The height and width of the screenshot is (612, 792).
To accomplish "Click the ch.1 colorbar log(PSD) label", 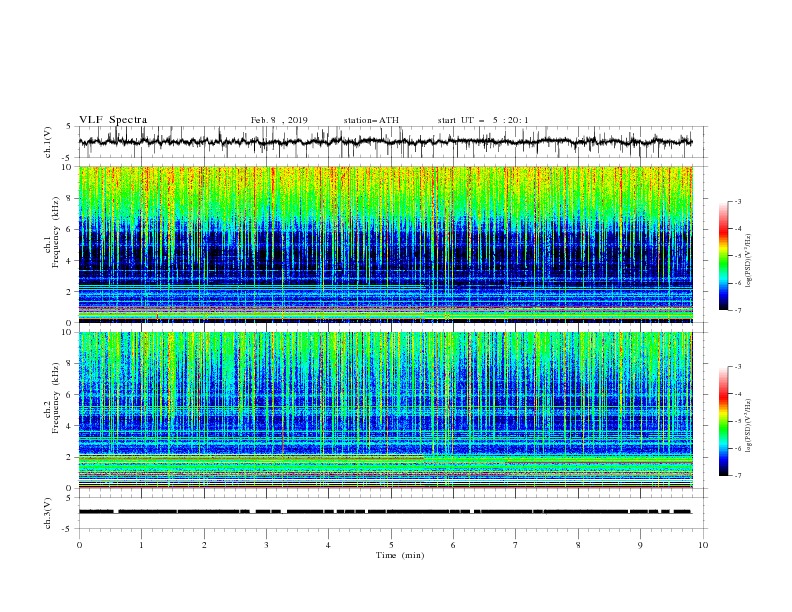I will (748, 260).
